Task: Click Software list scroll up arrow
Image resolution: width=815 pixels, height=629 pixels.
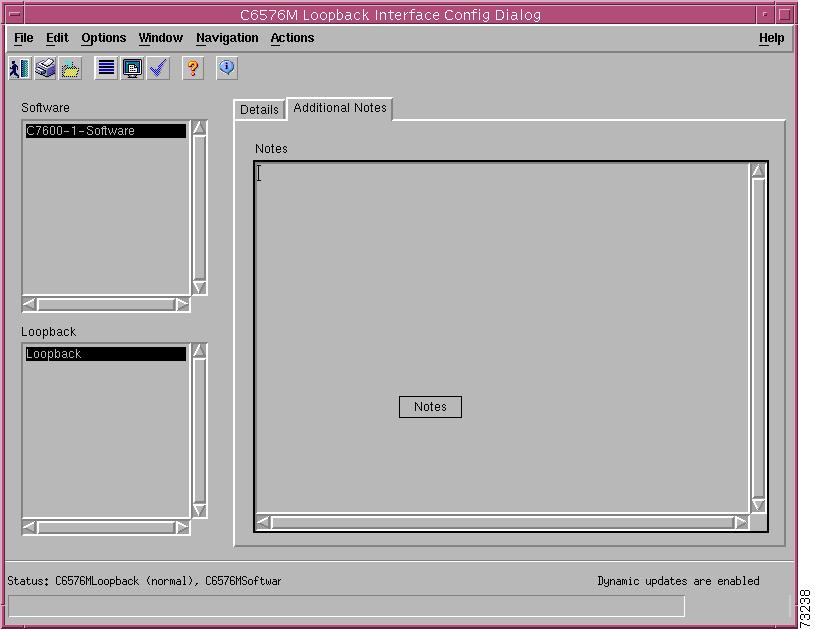Action: click(x=200, y=128)
